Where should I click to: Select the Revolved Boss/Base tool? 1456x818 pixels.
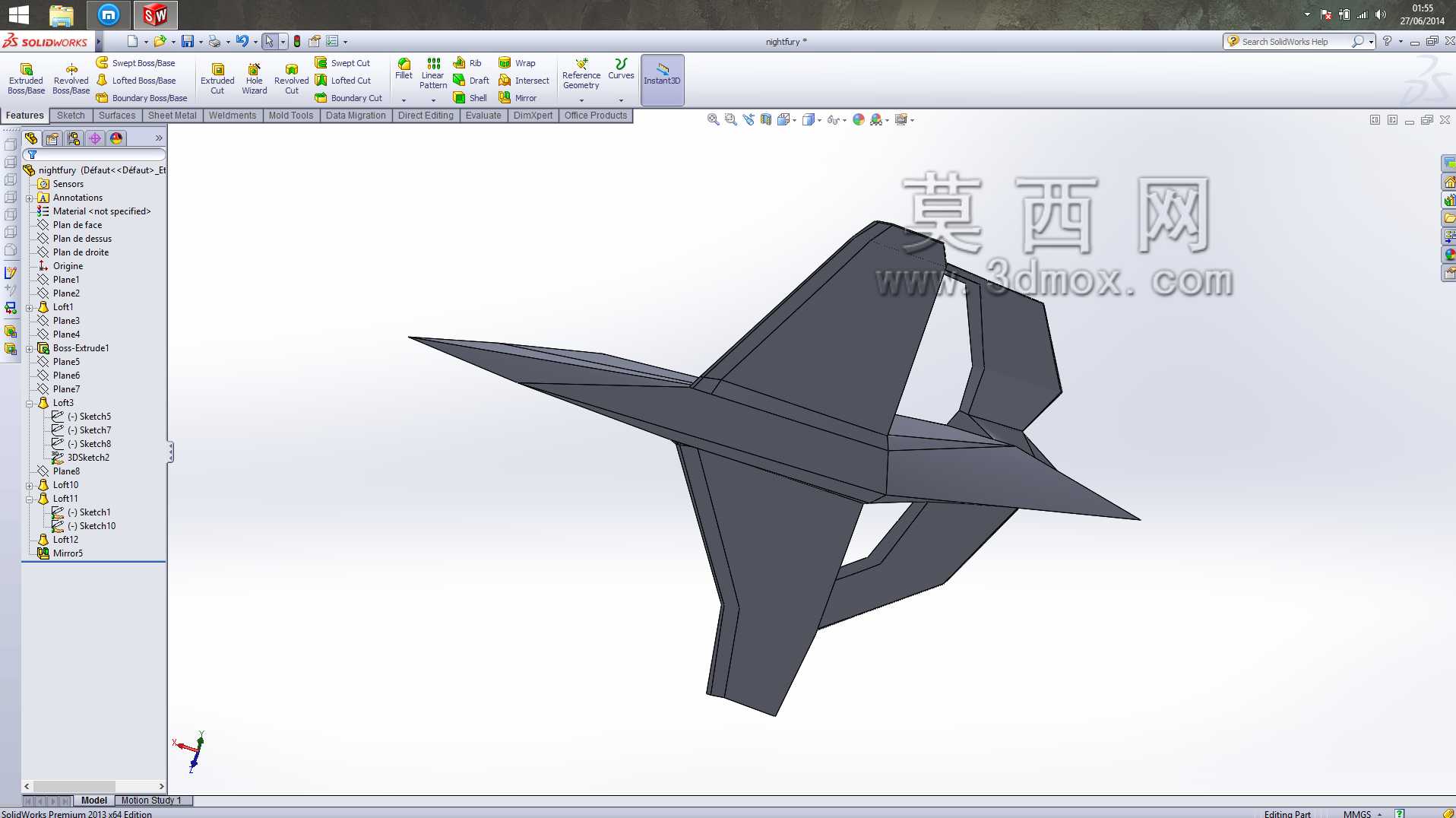pos(71,79)
